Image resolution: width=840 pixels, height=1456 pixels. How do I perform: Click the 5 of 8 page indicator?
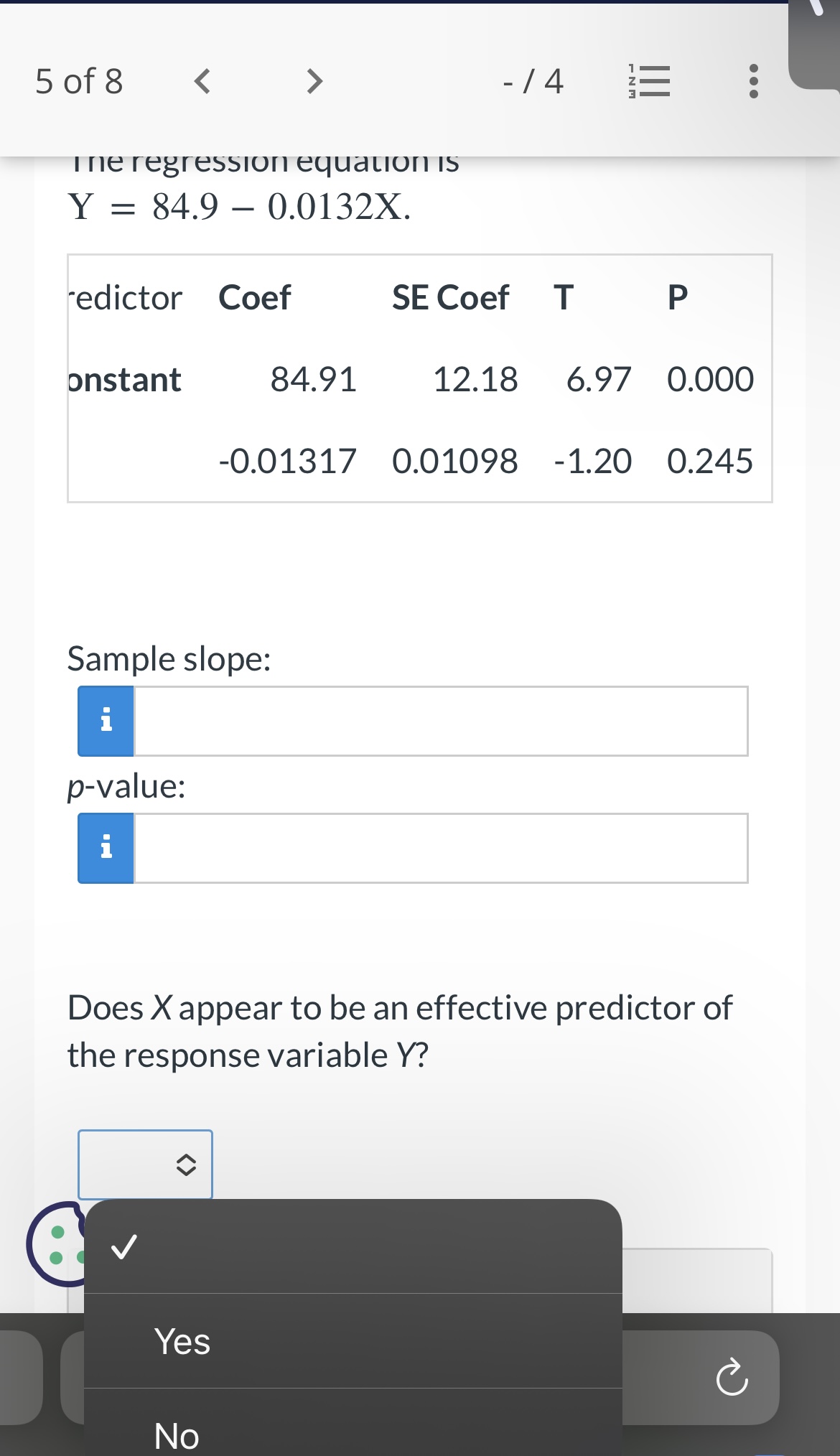click(x=79, y=81)
